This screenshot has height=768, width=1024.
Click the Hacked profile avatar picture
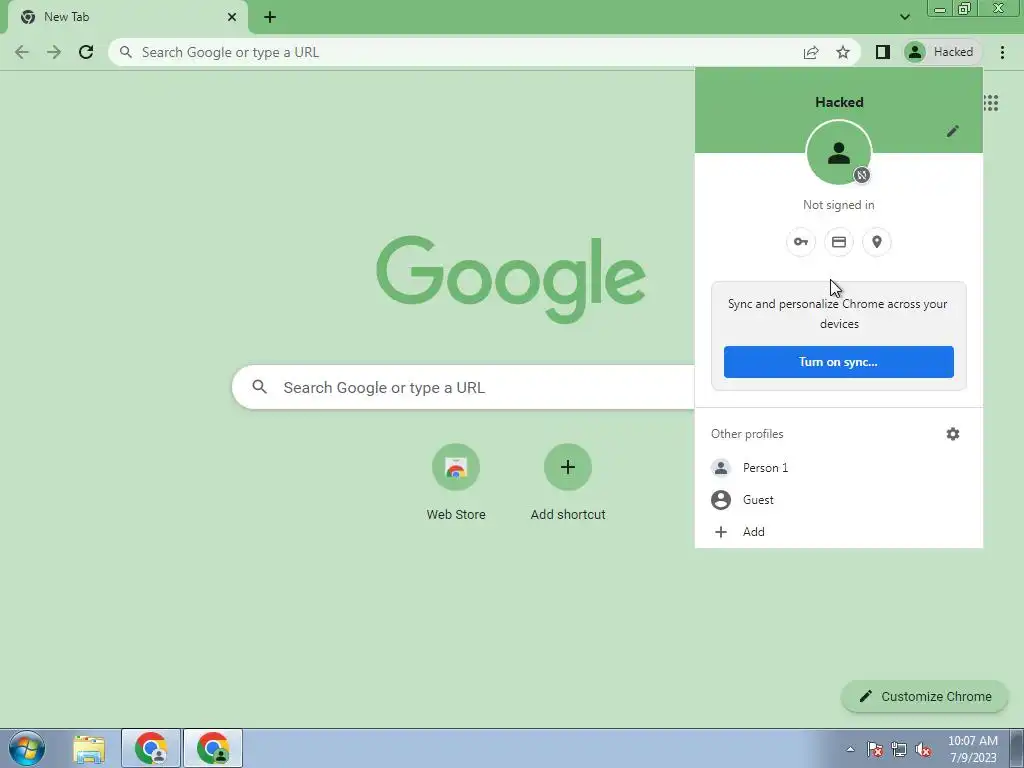click(x=839, y=153)
